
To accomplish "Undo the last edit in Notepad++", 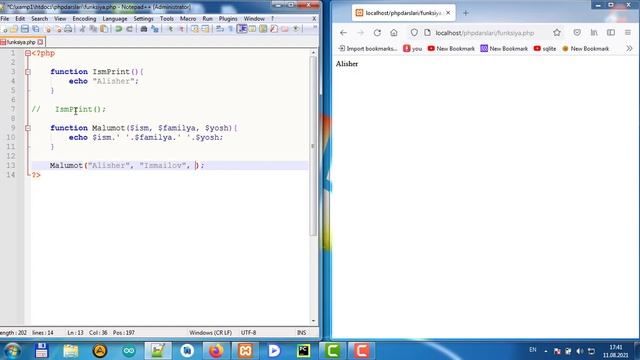I will click(x=119, y=29).
